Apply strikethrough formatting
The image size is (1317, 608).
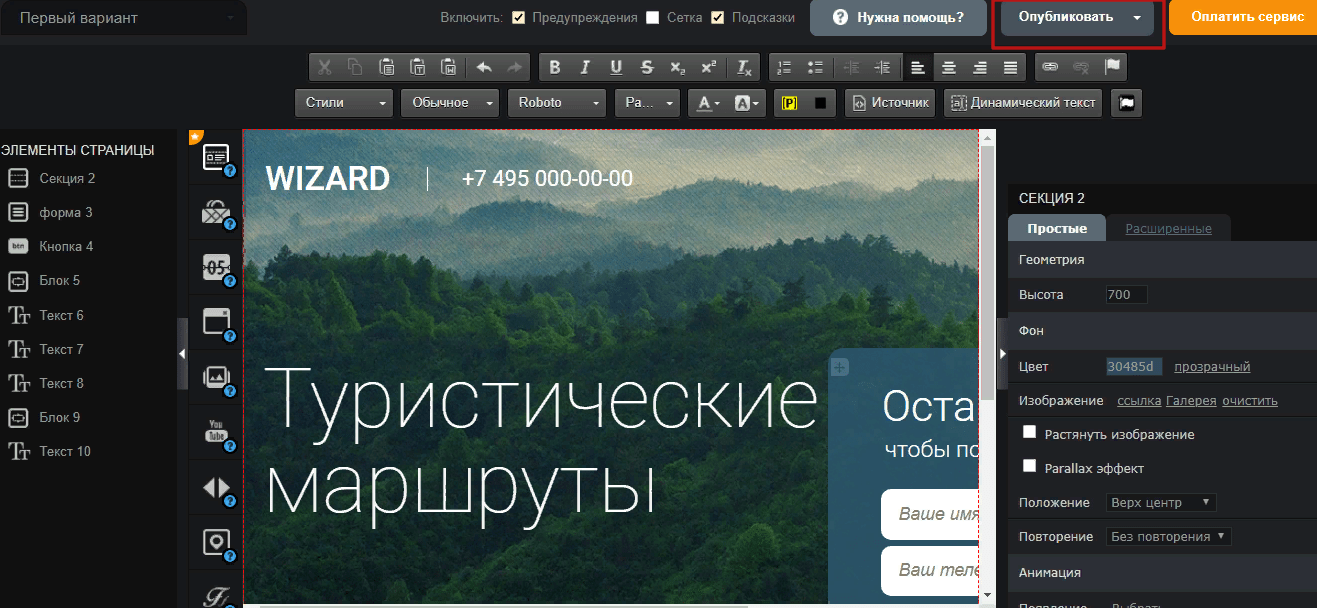click(x=647, y=67)
